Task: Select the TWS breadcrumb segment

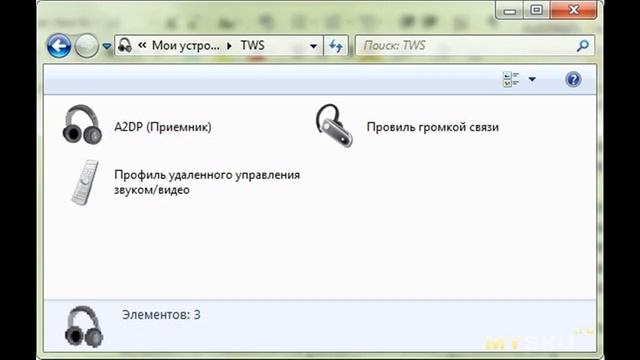Action: pos(252,45)
